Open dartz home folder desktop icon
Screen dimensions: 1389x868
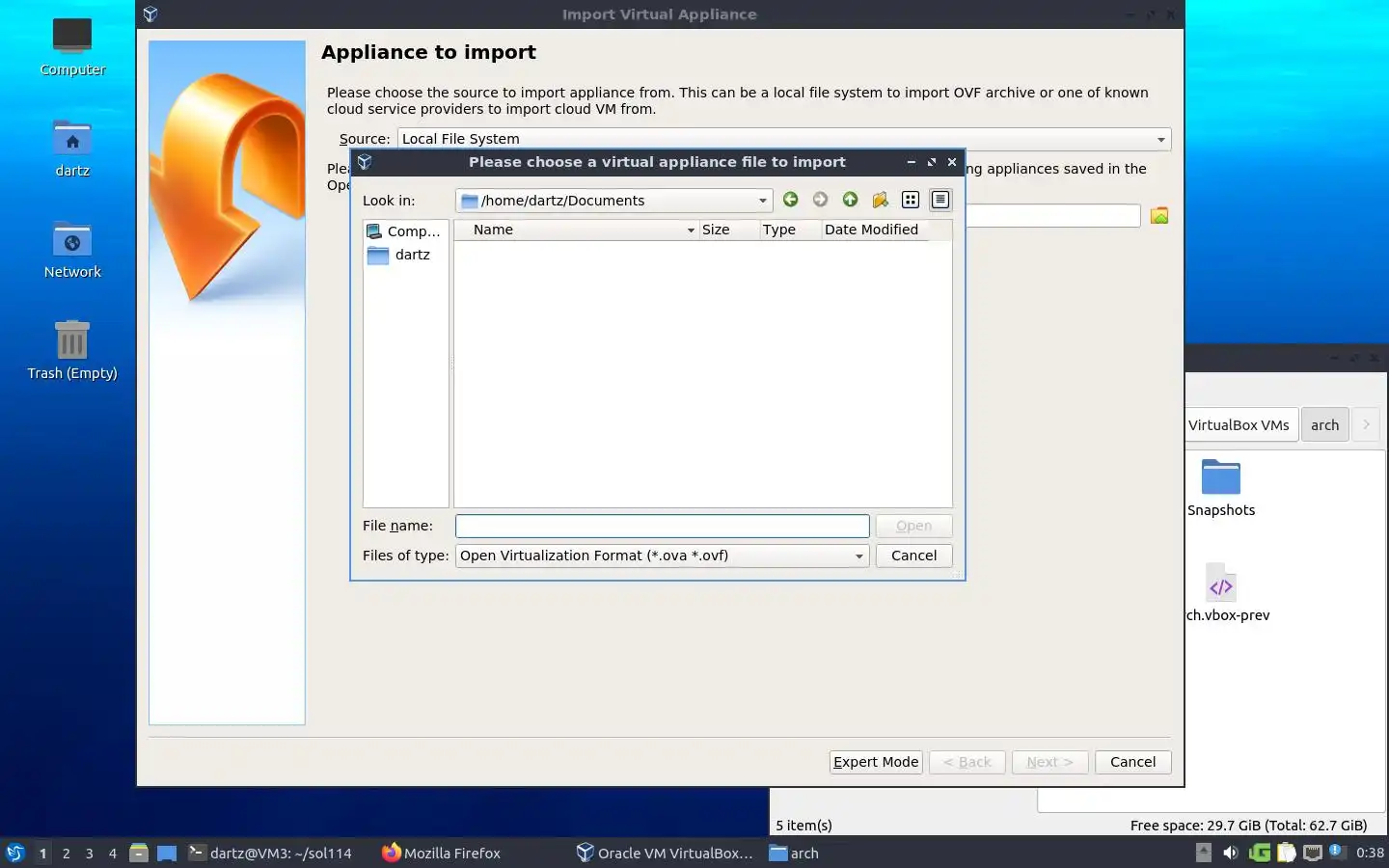[72, 148]
